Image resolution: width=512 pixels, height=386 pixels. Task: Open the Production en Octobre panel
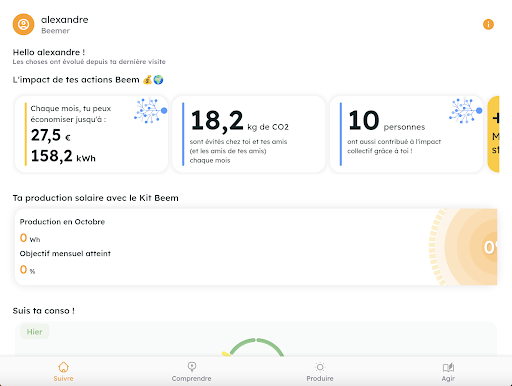click(x=256, y=247)
